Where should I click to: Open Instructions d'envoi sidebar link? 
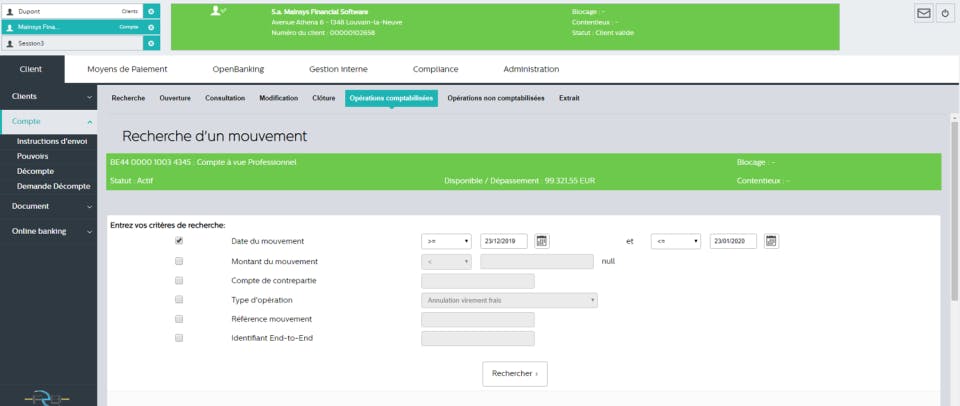pyautogui.click(x=52, y=141)
